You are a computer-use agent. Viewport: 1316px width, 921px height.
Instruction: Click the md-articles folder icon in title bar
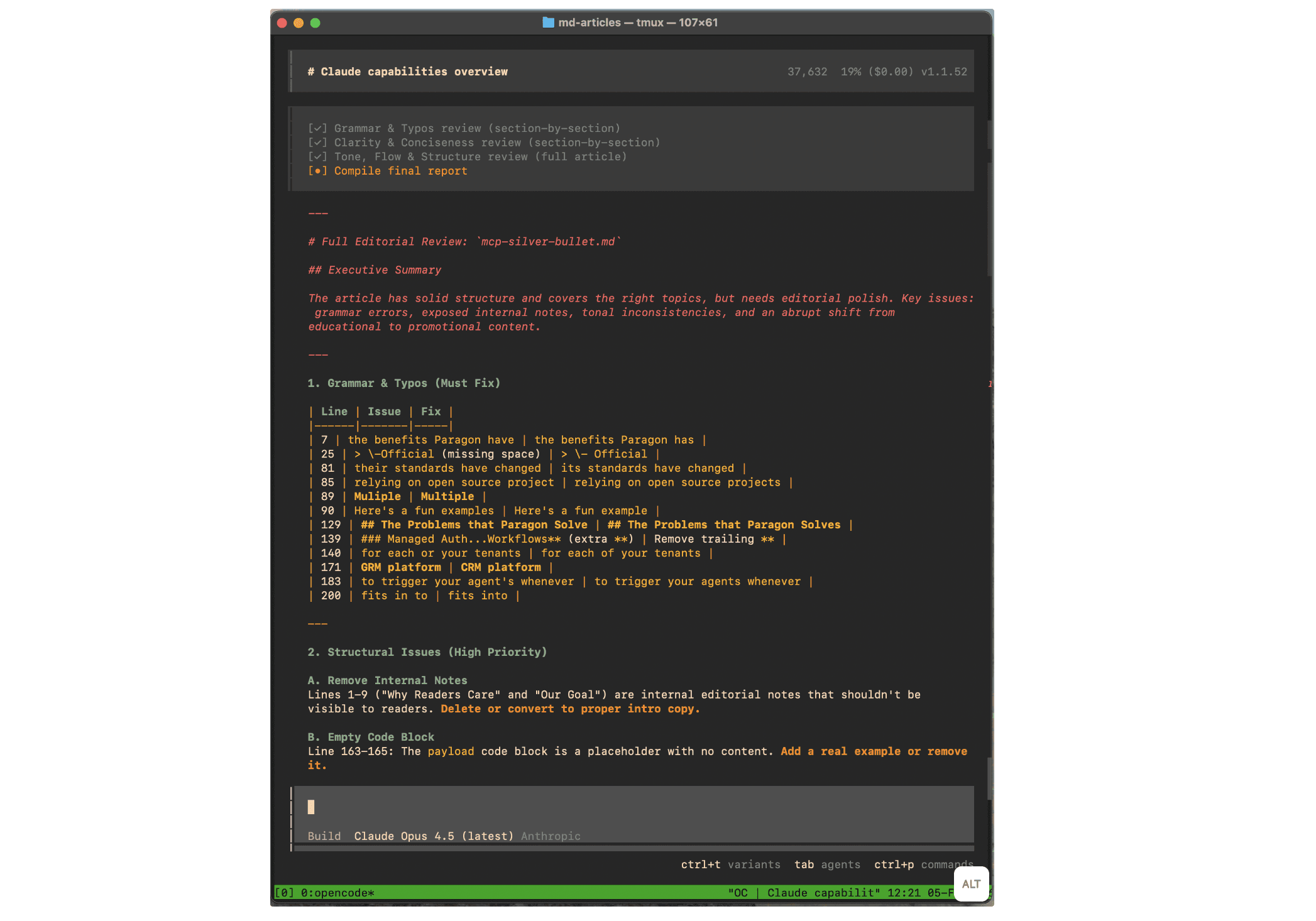(x=548, y=23)
